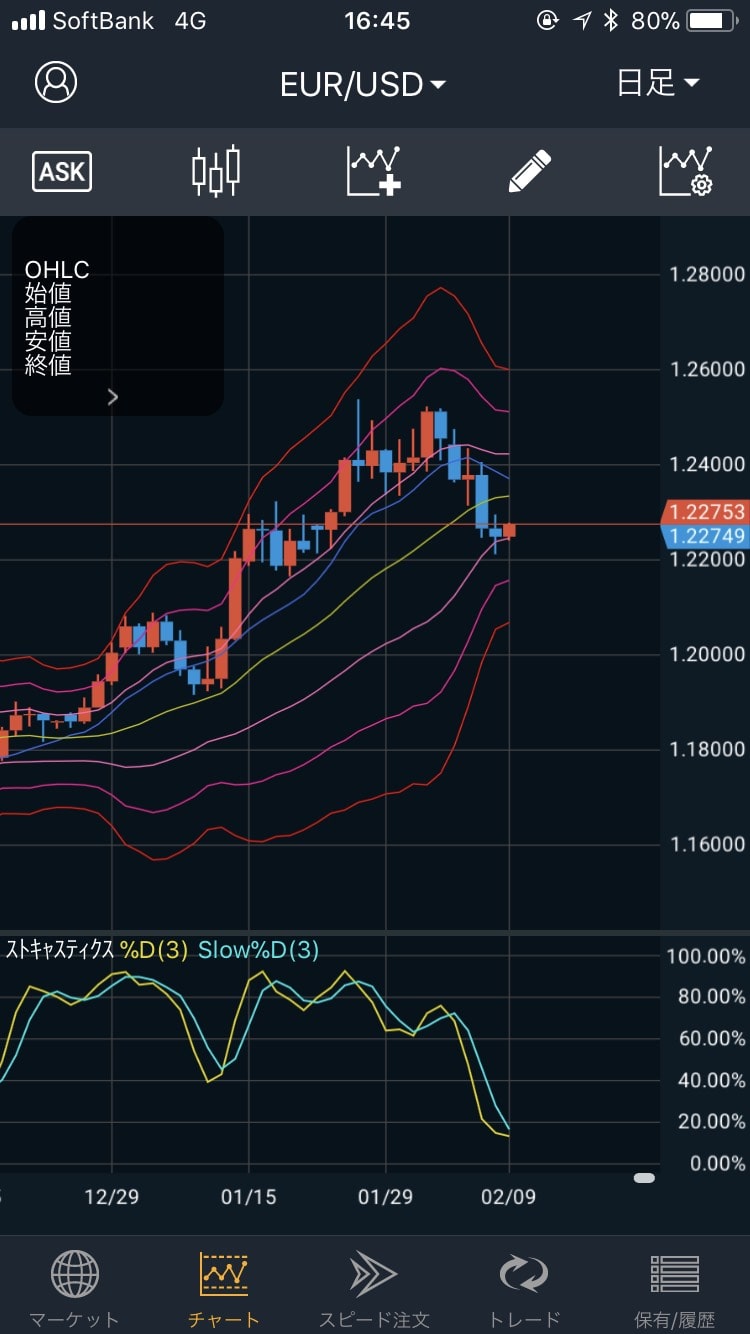Switch to the トレード tab
Image resolution: width=750 pixels, height=1334 pixels.
(524, 1289)
